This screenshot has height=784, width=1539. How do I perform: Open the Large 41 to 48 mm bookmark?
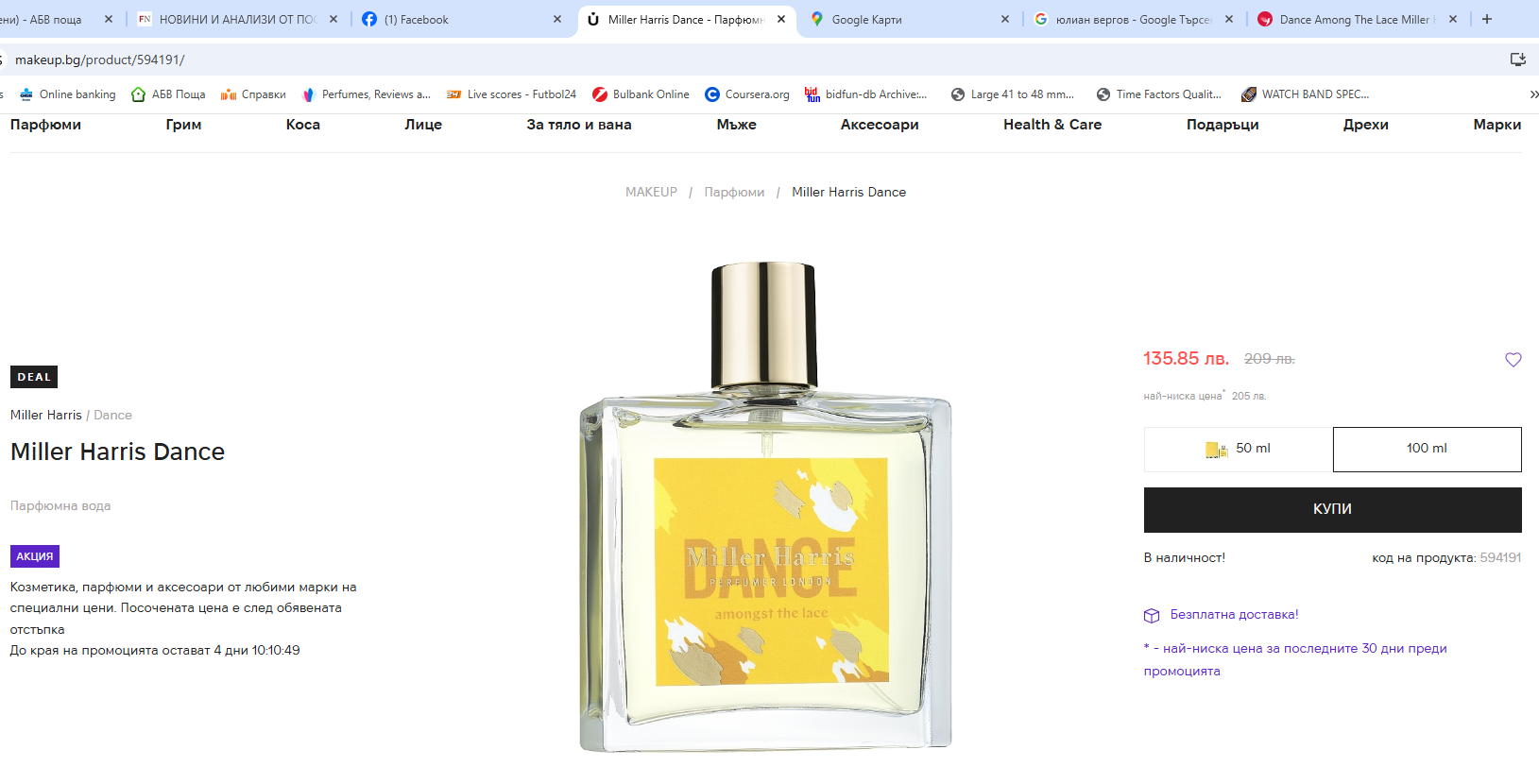point(1012,94)
